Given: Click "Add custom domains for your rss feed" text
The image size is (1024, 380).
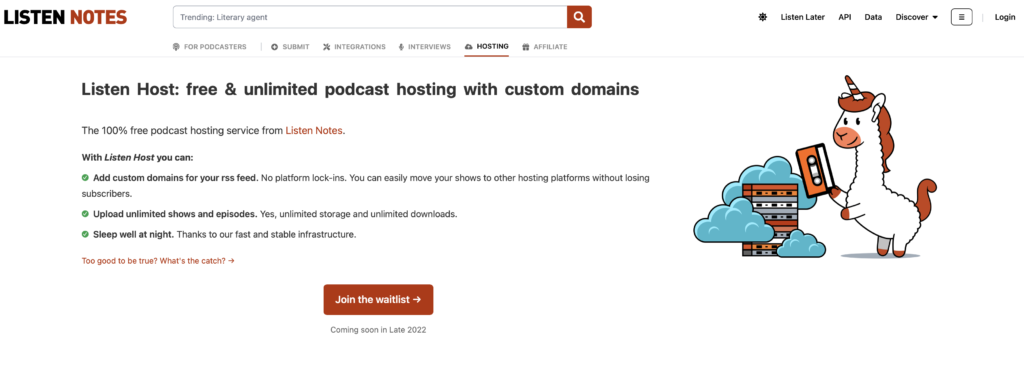Looking at the screenshot, I should pyautogui.click(x=176, y=178).
